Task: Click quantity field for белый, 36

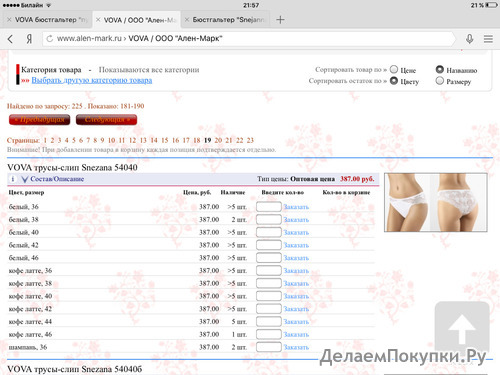Action: (x=269, y=207)
